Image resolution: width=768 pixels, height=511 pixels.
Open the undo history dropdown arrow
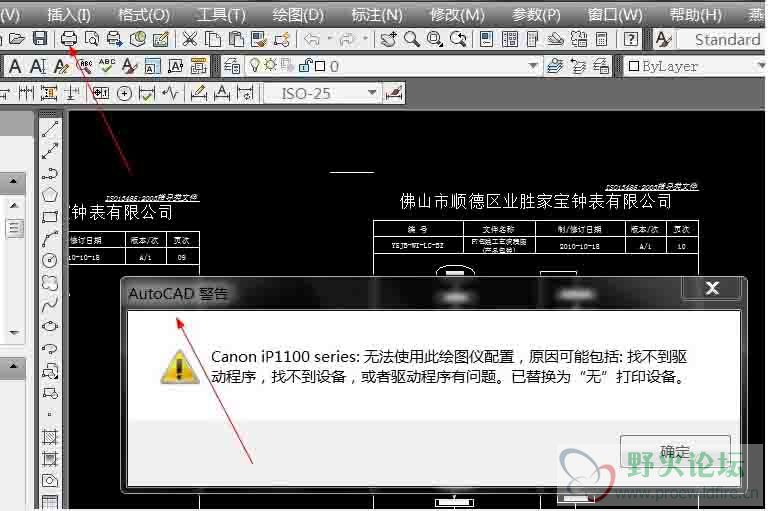coord(329,38)
